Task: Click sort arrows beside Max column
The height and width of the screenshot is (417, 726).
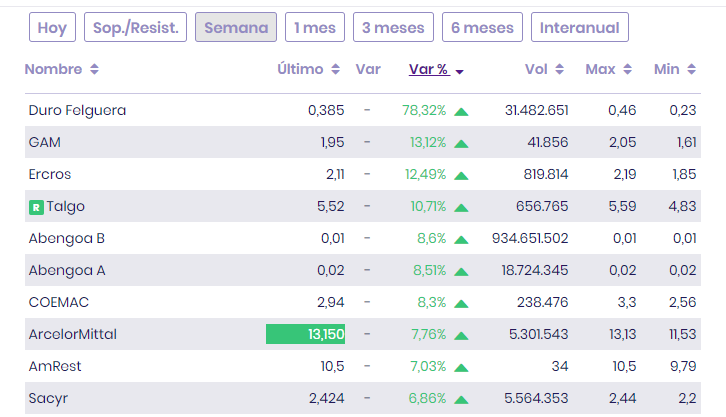Action: point(627,70)
